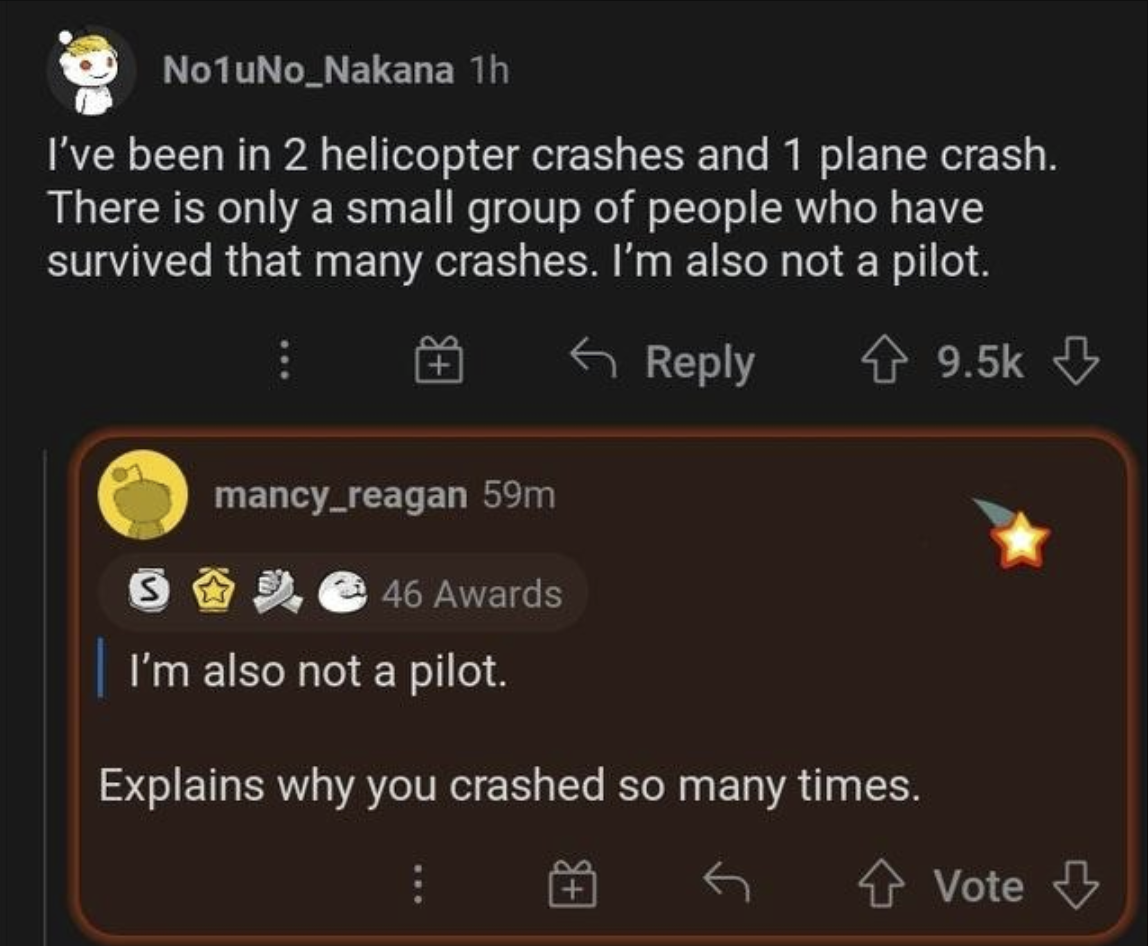Click the quoted "I'm also not a pilot" text
The width and height of the screenshot is (1148, 946).
click(x=315, y=672)
